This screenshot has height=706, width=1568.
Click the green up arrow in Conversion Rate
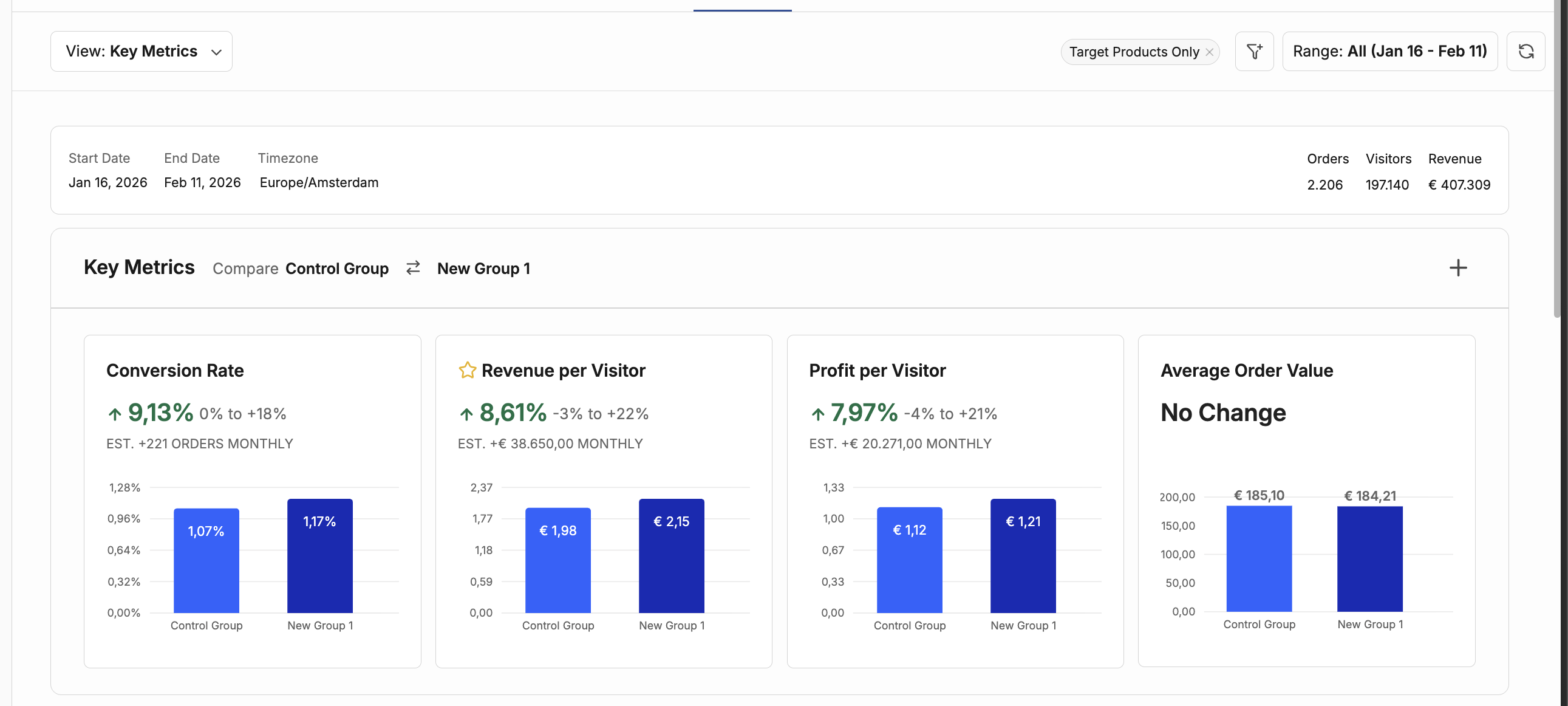point(115,414)
